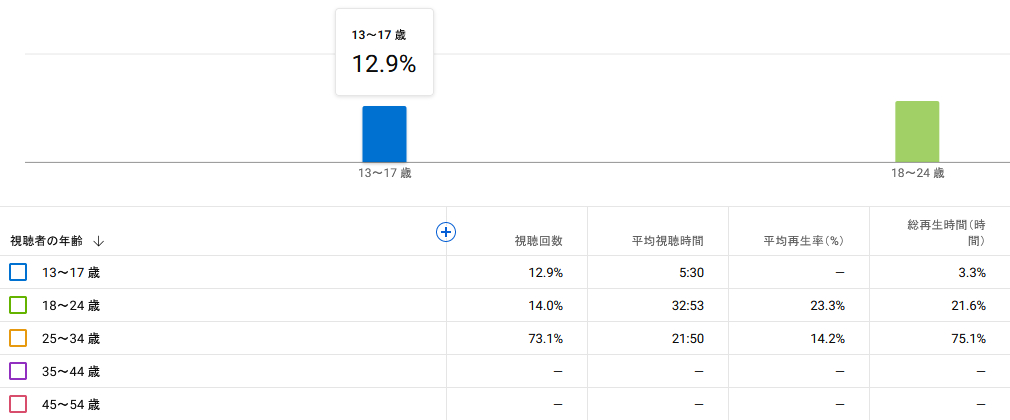The height and width of the screenshot is (420, 1010).
Task: Toggle the 18〜24 歳 checkbox
Action: tap(18, 305)
